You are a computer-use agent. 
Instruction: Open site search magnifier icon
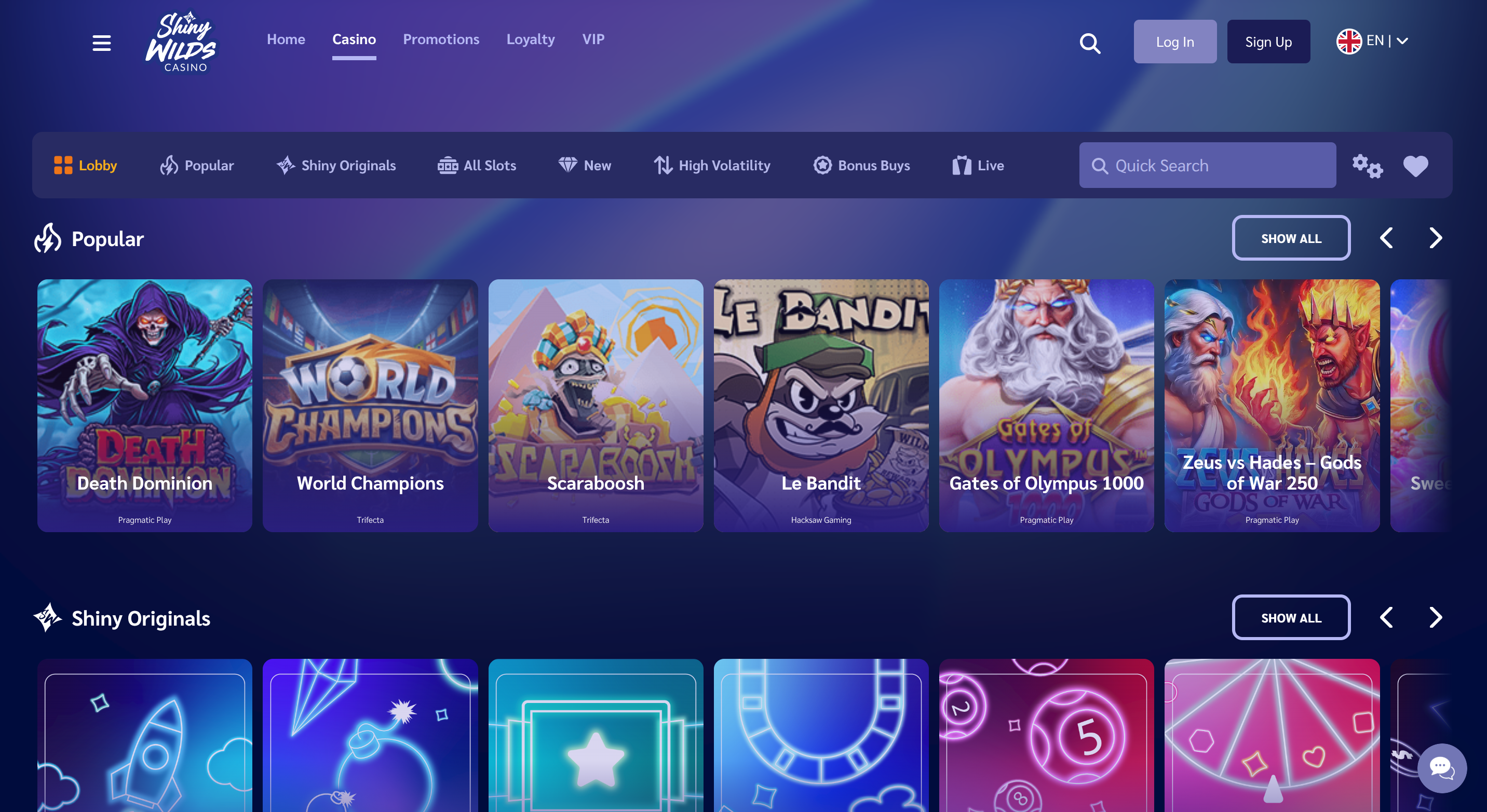(1090, 43)
